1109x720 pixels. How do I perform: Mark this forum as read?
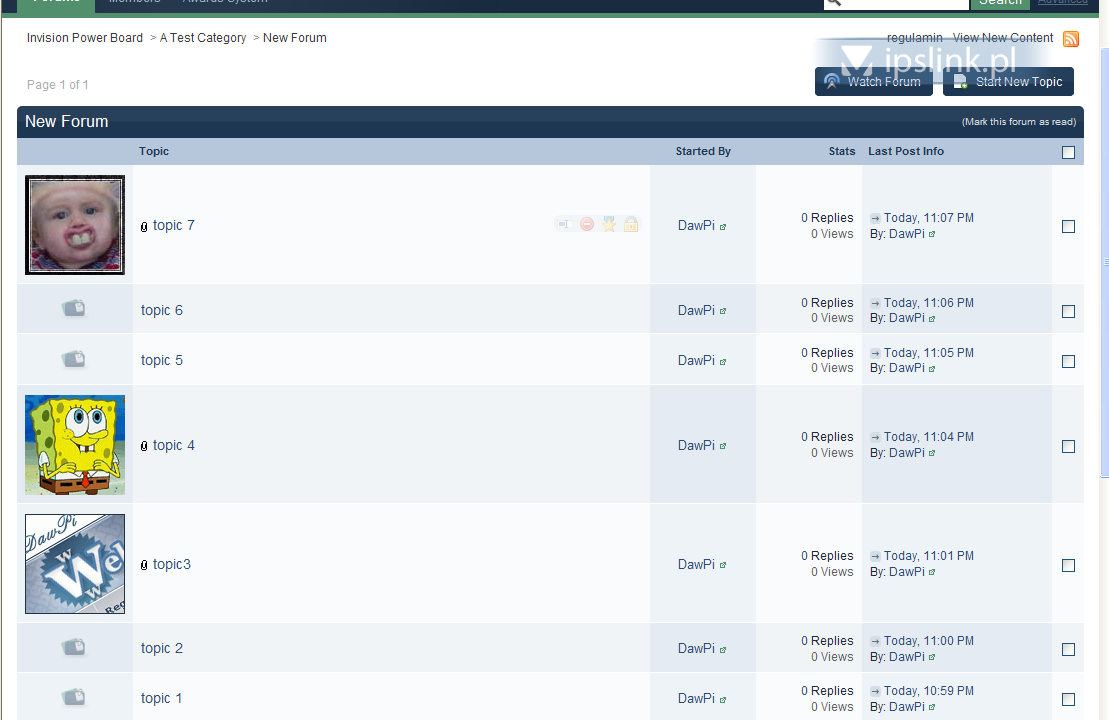1018,122
